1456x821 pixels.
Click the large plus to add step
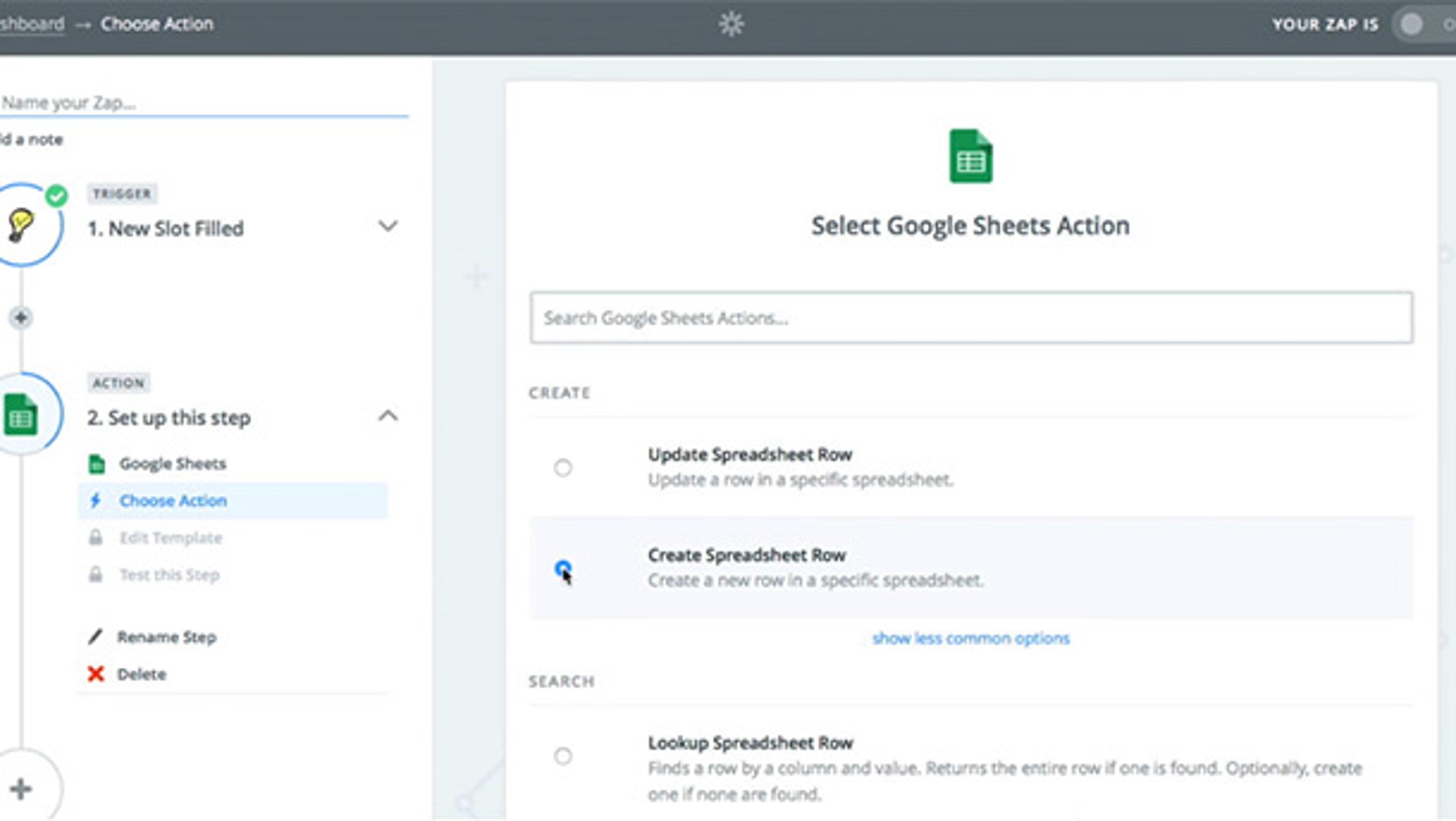pyautogui.click(x=21, y=789)
